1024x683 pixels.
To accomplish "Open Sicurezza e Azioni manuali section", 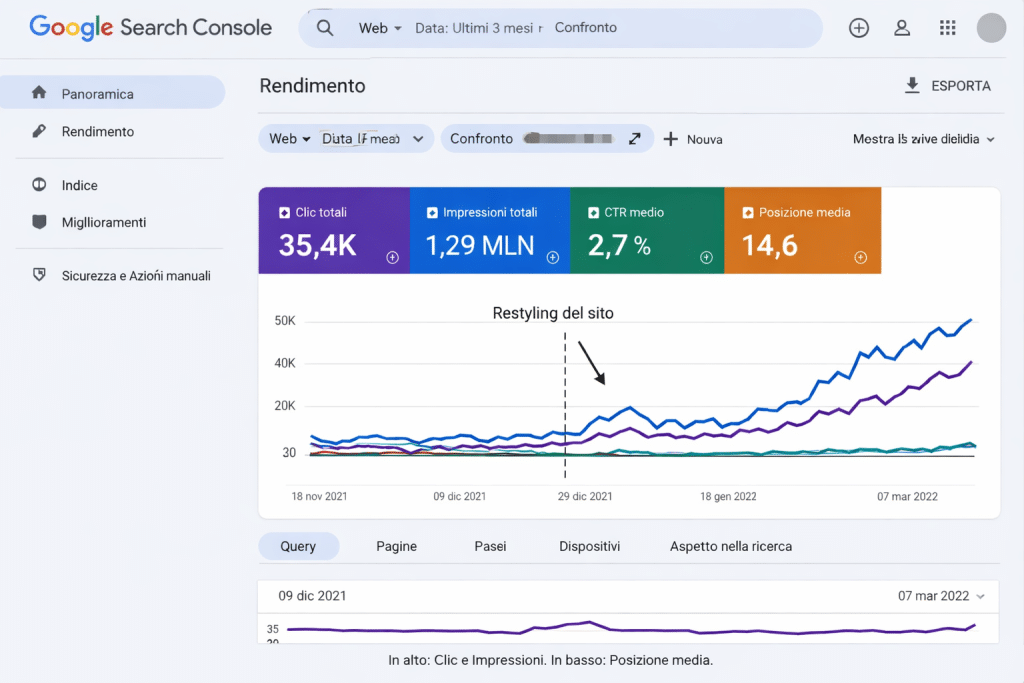I will click(x=136, y=276).
